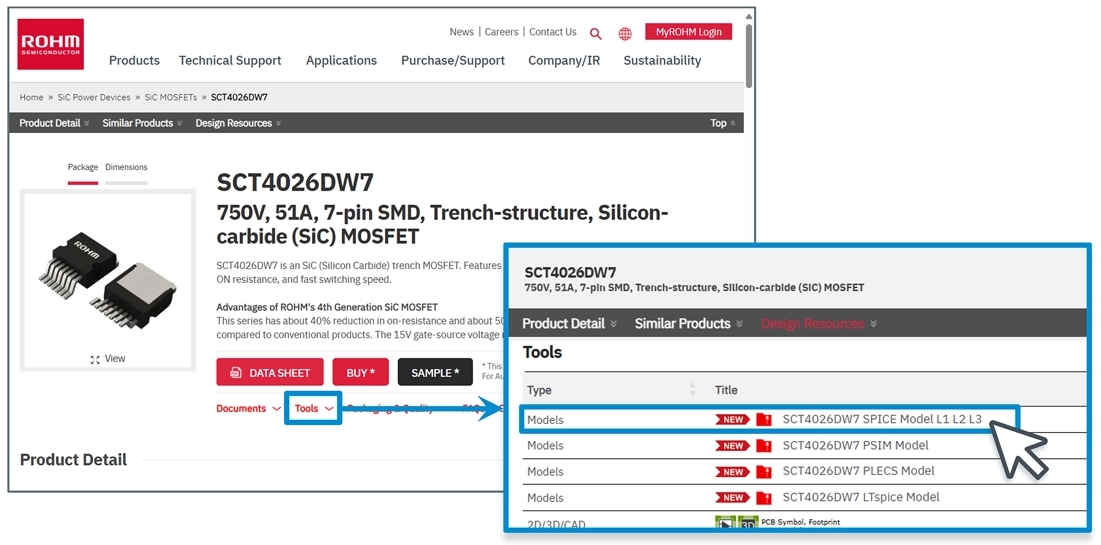This screenshot has height=545, width=1101.
Task: Open the Applications menu
Action: 341,60
